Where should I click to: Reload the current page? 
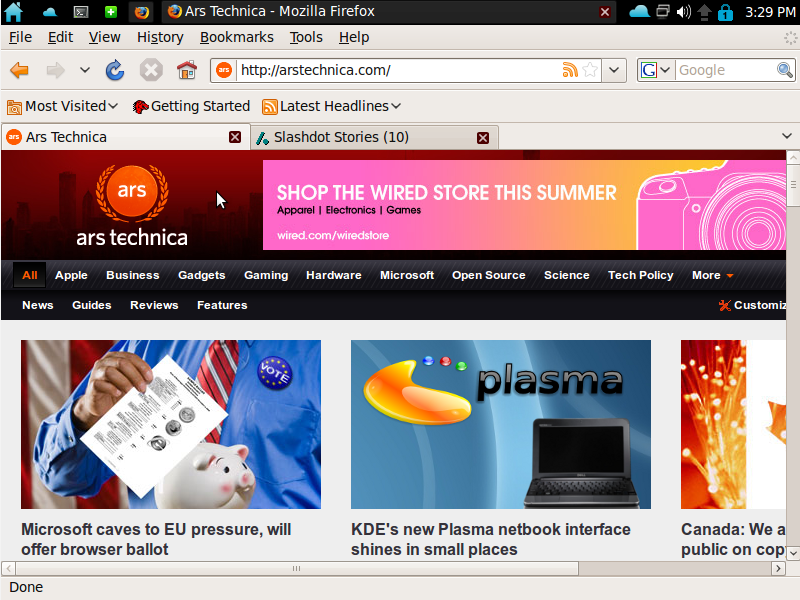click(115, 70)
